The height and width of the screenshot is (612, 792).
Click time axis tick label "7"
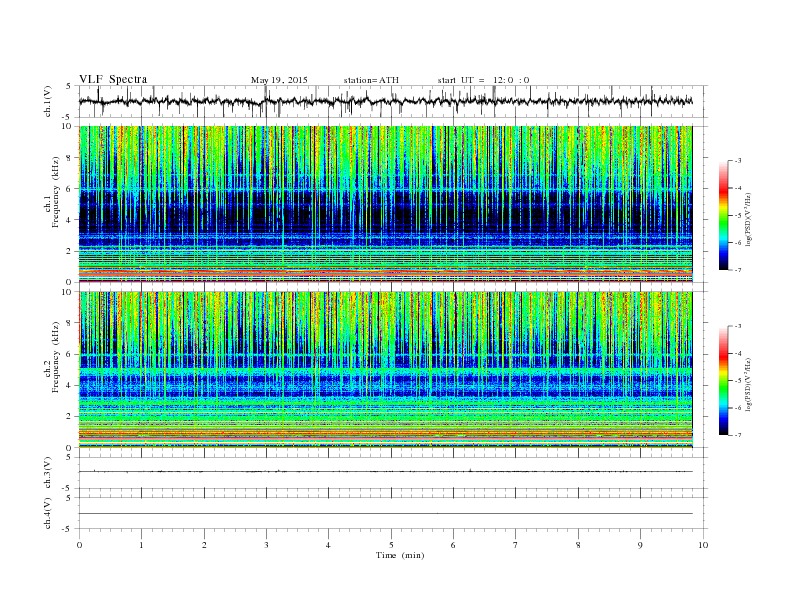tap(516, 545)
